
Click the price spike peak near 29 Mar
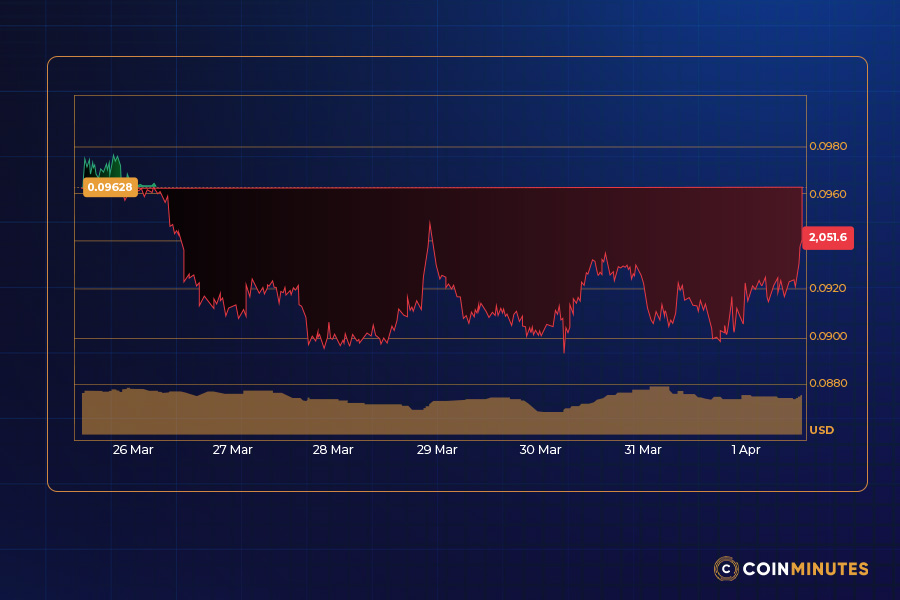click(x=430, y=224)
